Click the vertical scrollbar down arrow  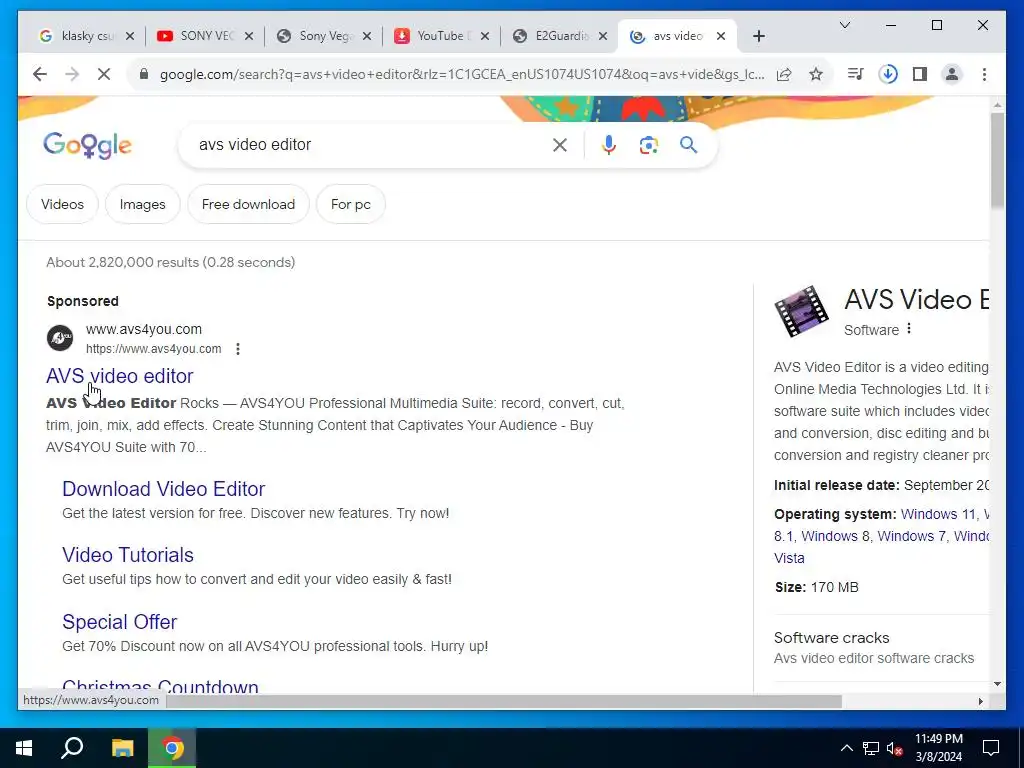tap(997, 684)
